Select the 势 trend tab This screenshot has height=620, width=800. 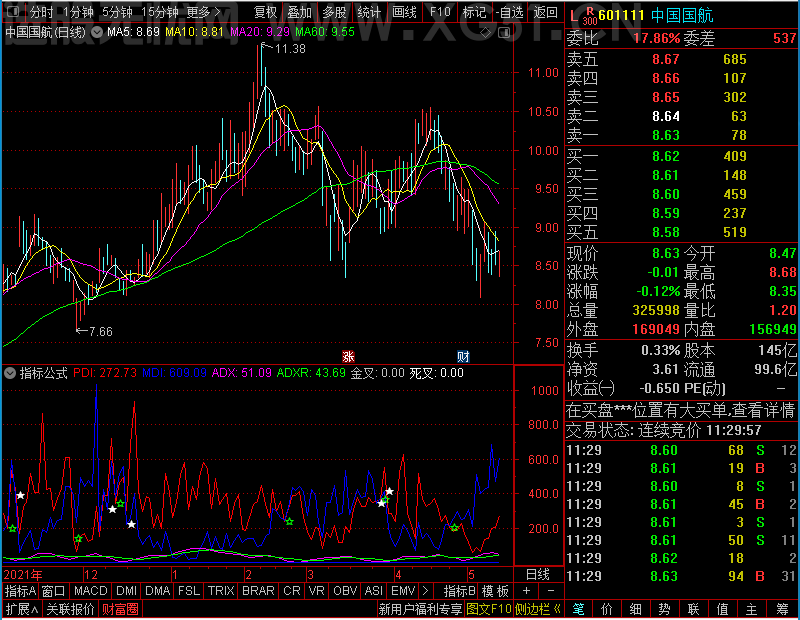tap(664, 609)
